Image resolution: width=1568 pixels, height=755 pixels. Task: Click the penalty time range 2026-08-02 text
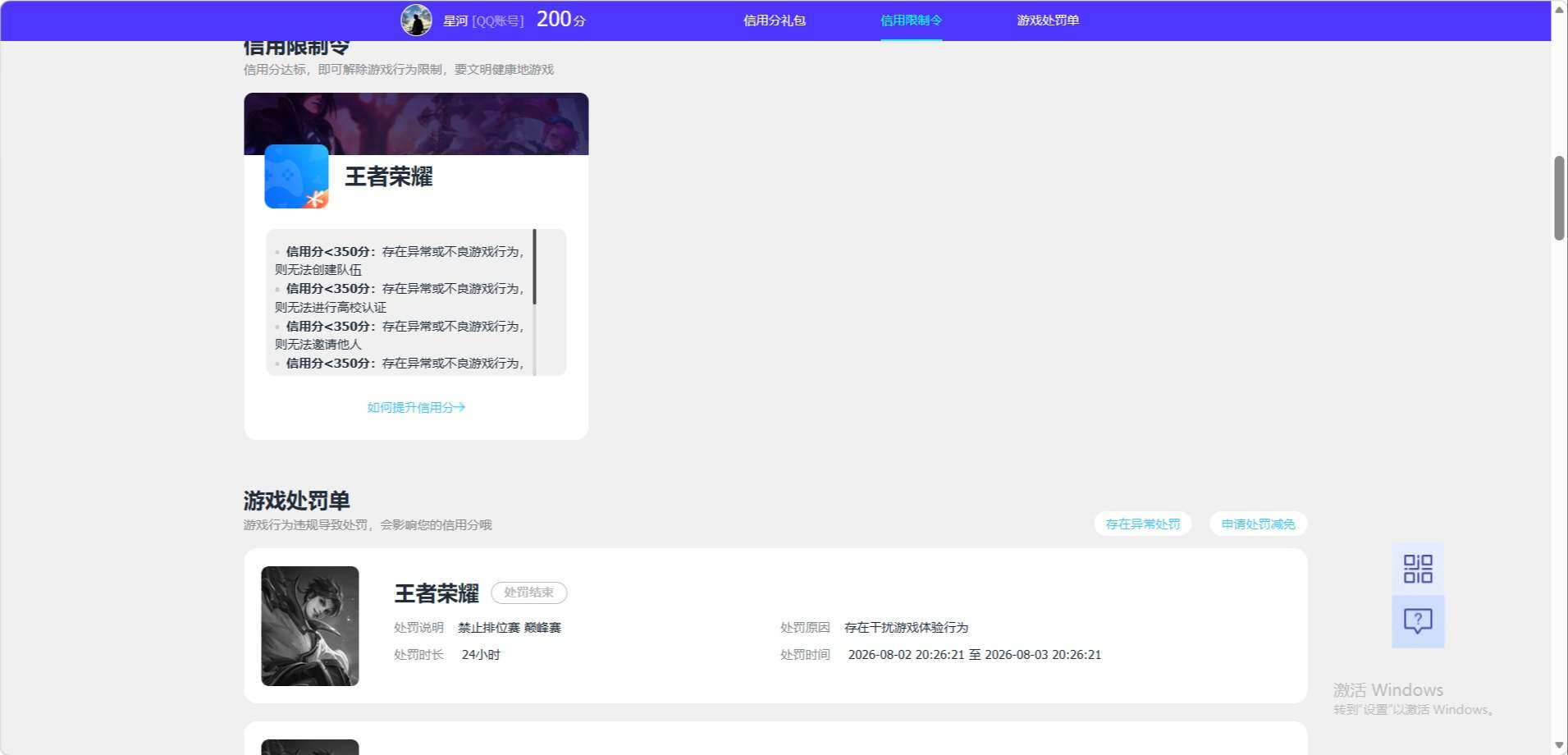point(975,655)
